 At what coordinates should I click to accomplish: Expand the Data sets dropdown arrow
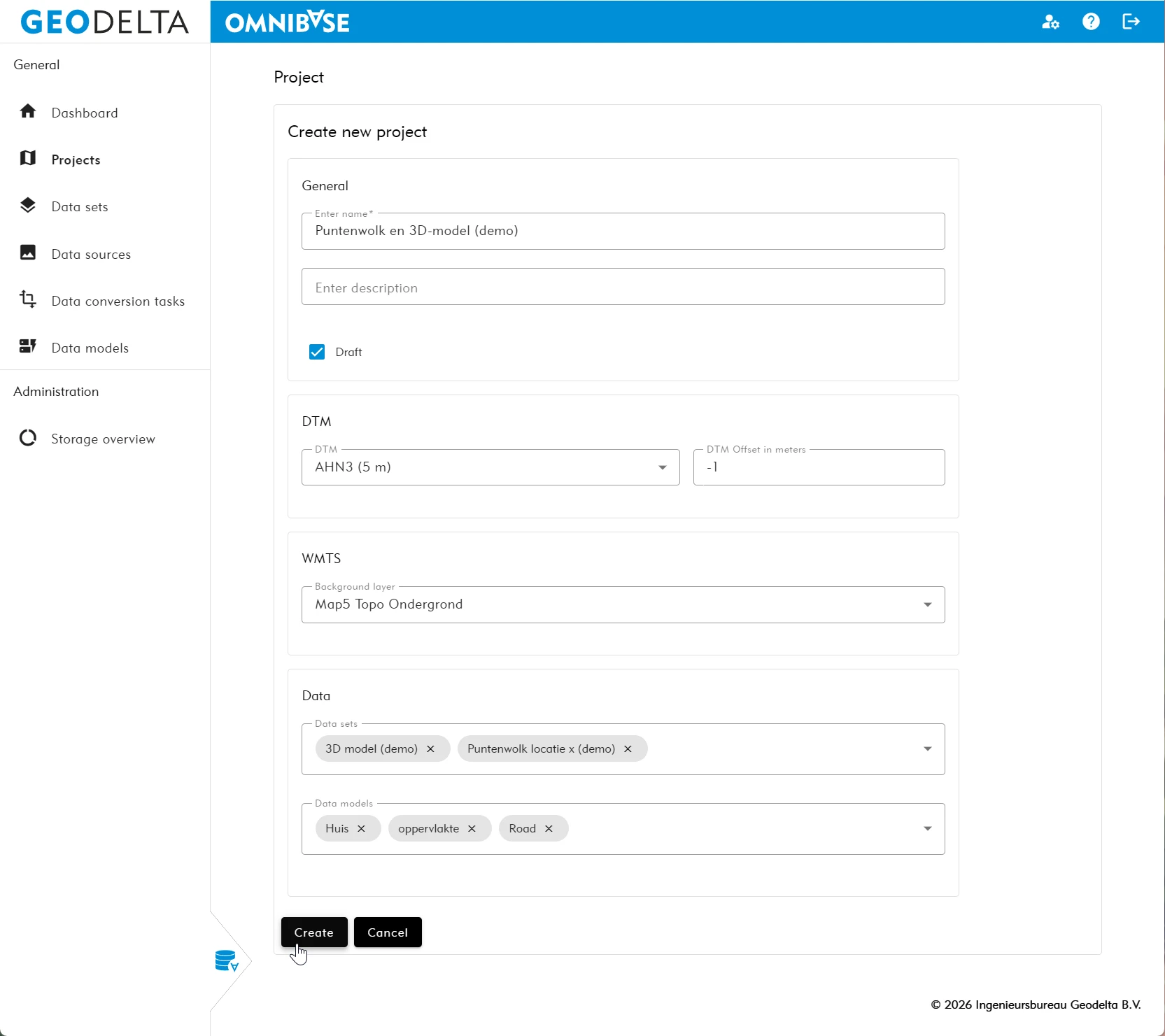coord(927,749)
